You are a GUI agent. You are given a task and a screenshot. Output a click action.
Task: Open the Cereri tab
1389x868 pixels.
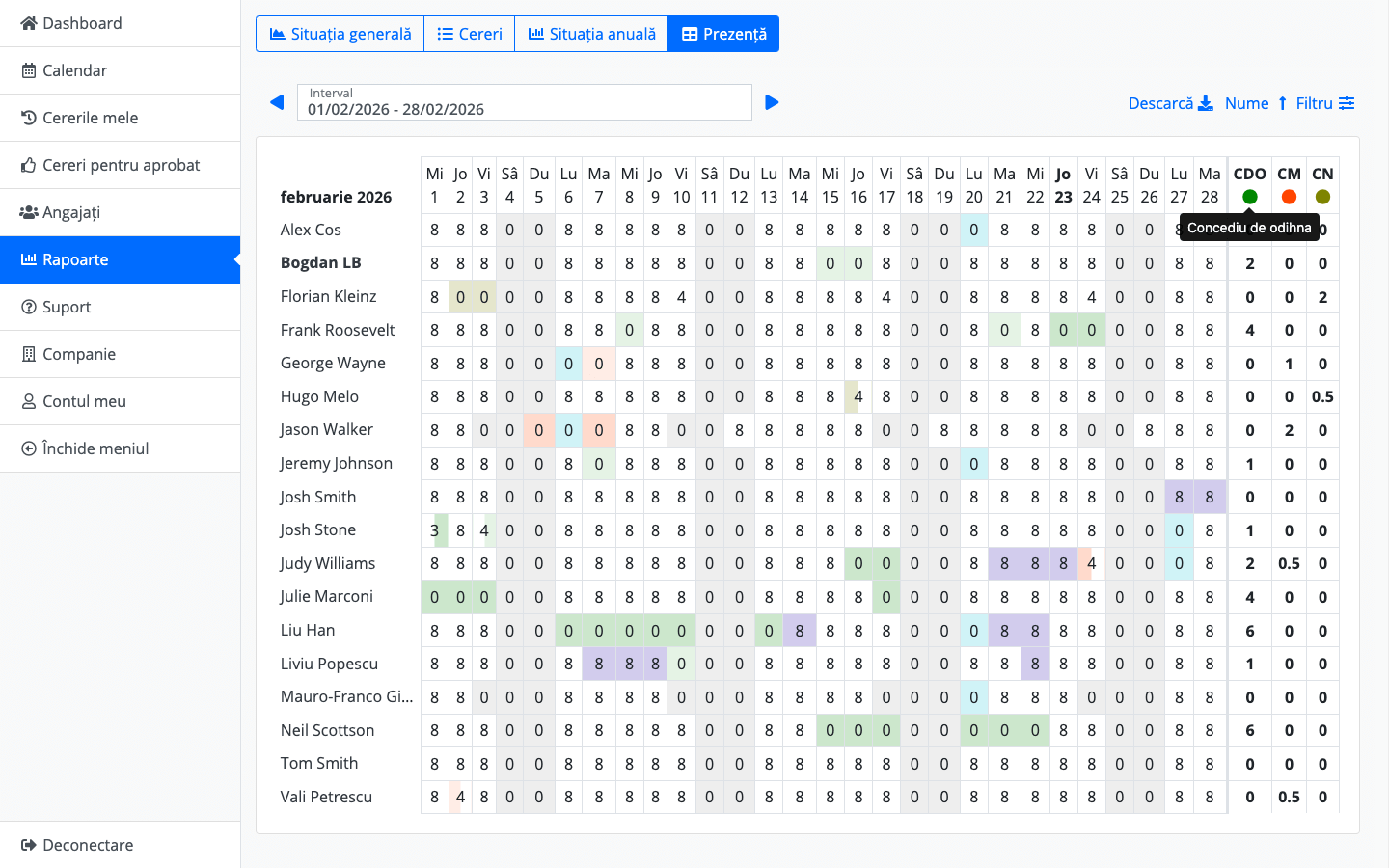[469, 34]
